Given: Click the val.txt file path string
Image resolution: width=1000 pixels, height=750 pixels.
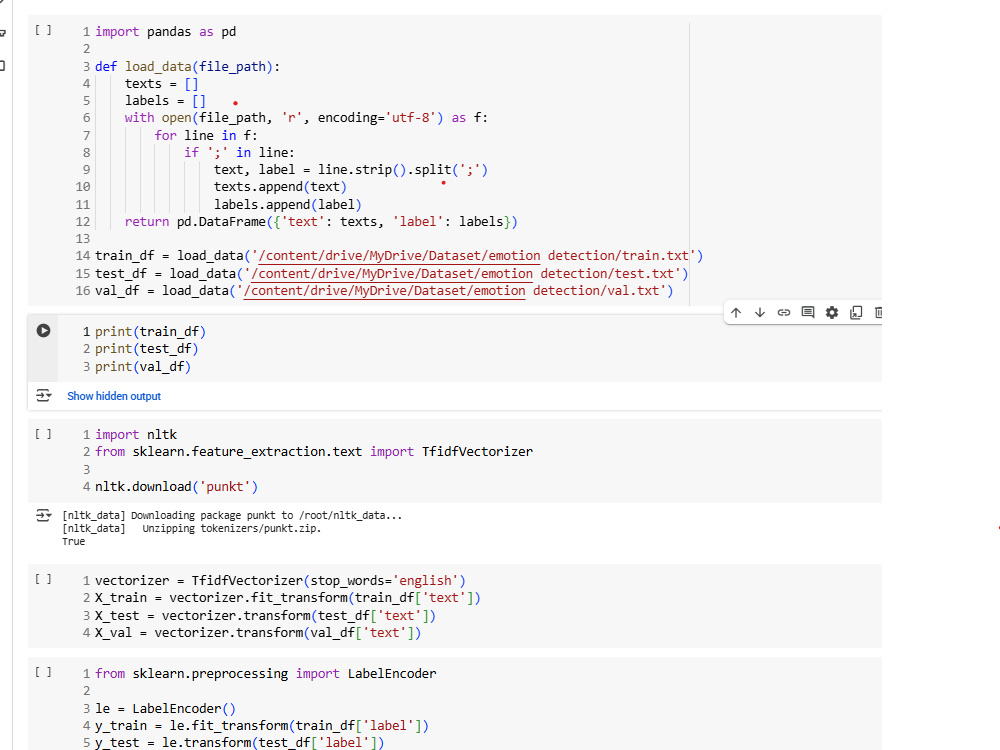Looking at the screenshot, I should [452, 291].
